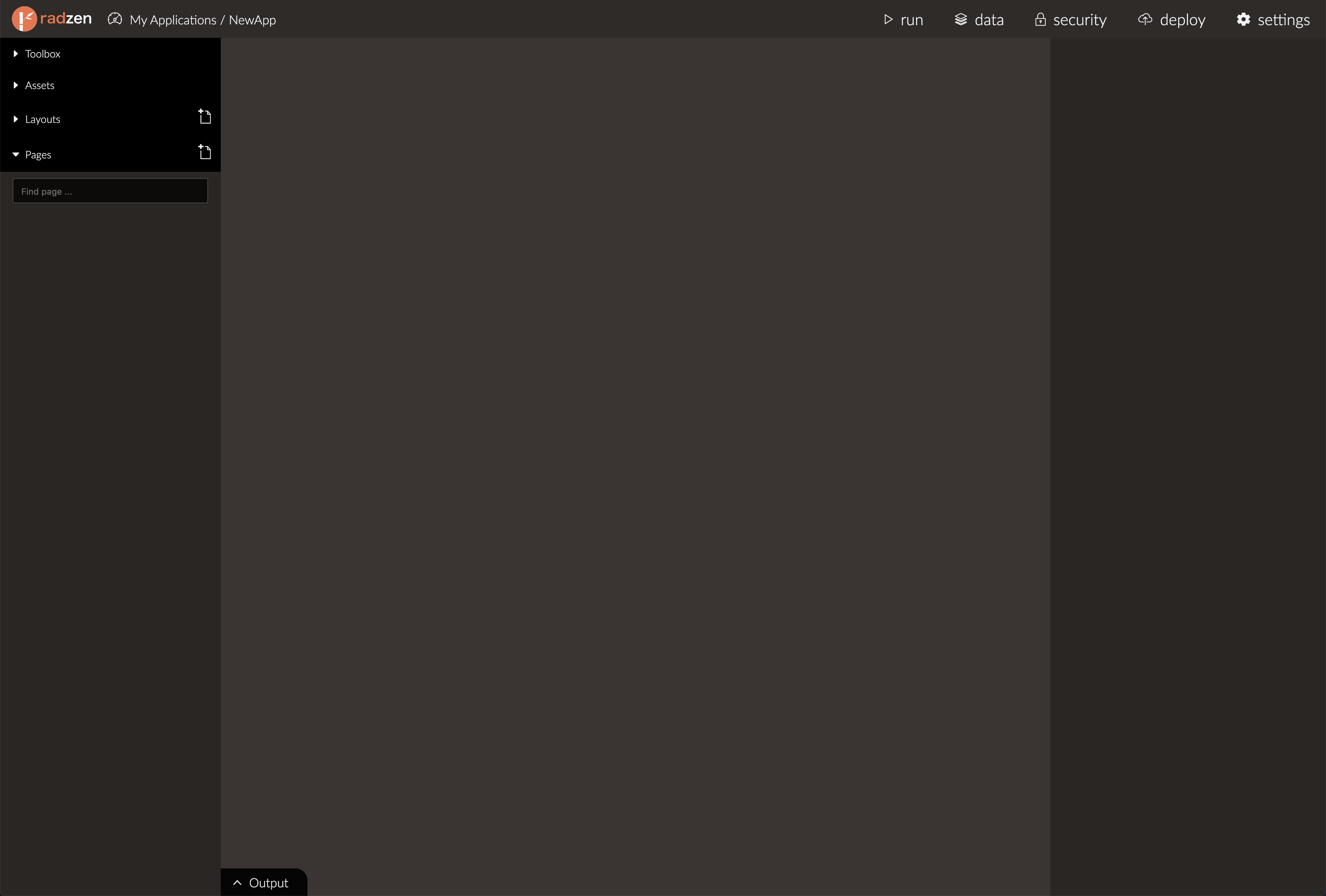Select the Pages menu item

pyautogui.click(x=38, y=154)
